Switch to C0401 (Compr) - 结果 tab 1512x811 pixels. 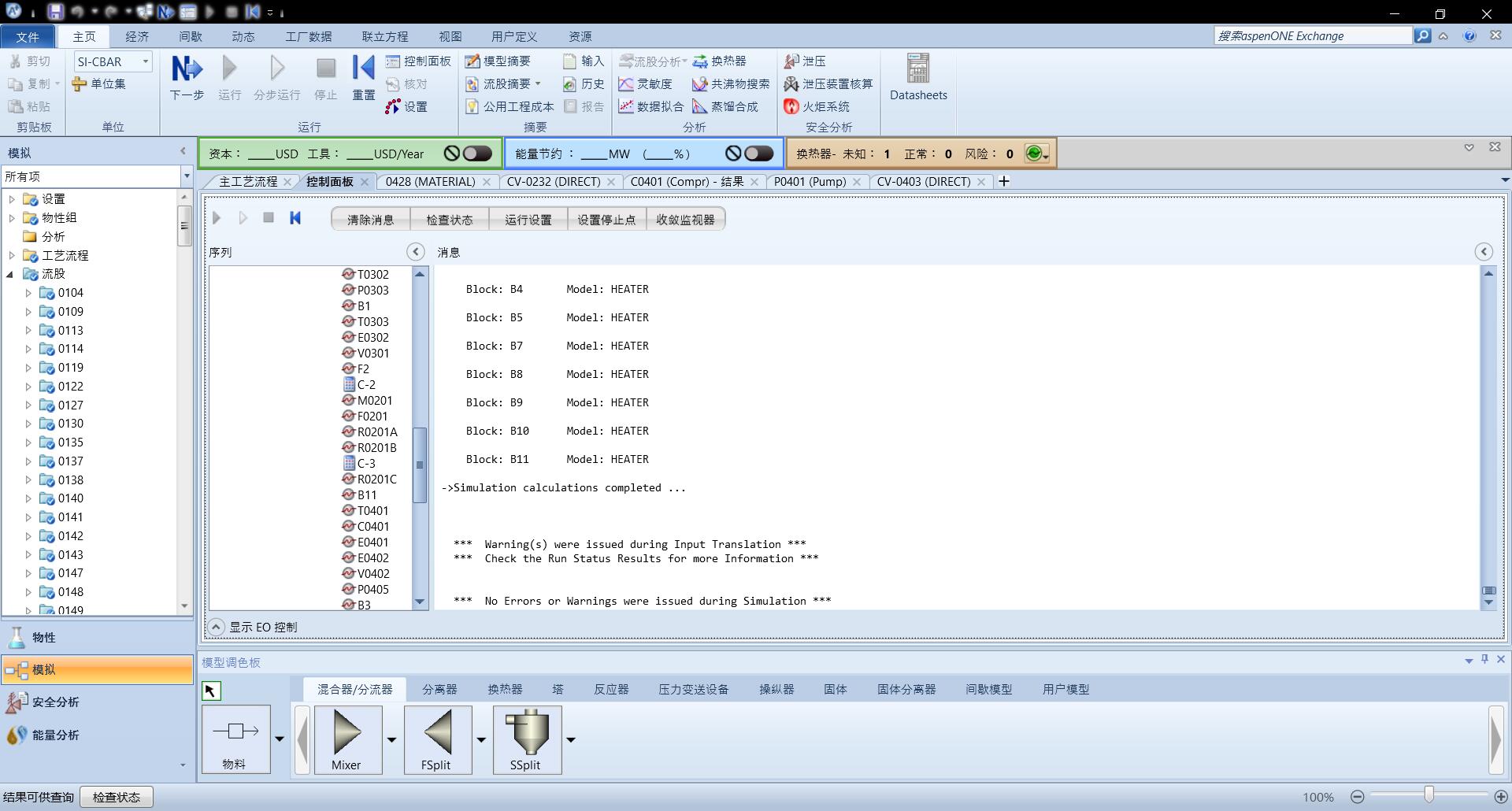click(x=687, y=181)
